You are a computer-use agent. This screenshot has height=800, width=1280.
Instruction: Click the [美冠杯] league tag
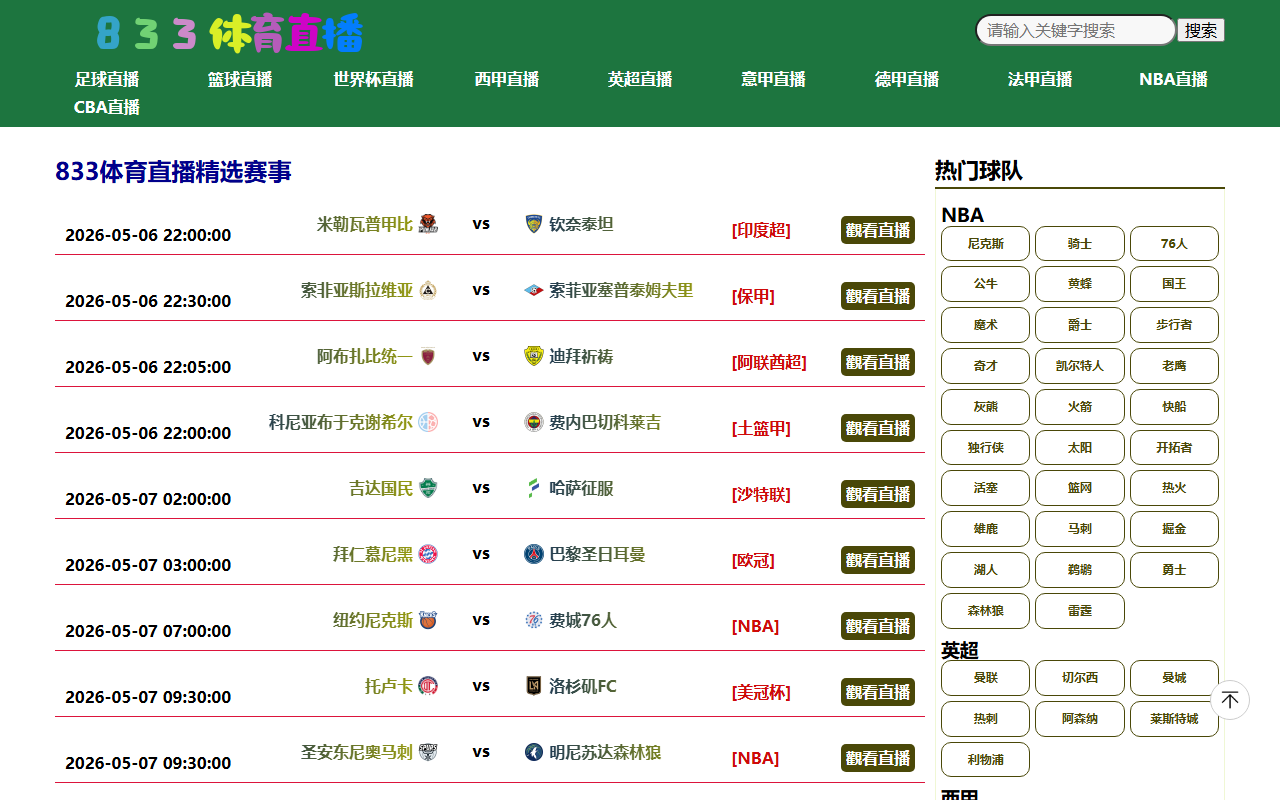[761, 692]
